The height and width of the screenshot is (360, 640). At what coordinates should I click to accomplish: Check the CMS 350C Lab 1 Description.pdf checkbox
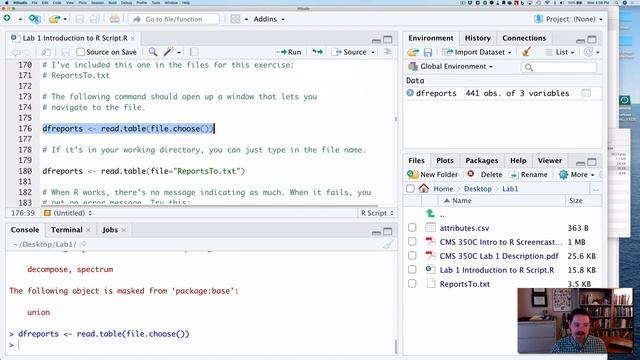pos(412,256)
